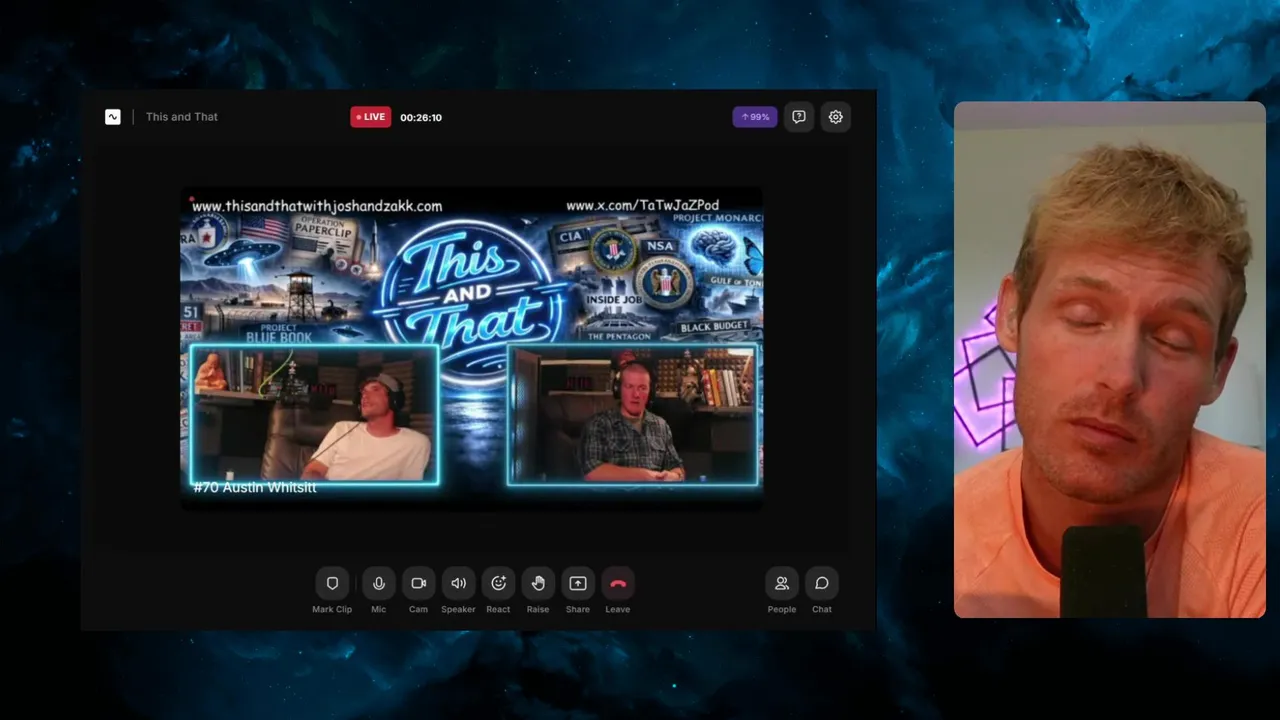
Task: Click the 99% upload quality indicator
Action: pyautogui.click(x=755, y=117)
